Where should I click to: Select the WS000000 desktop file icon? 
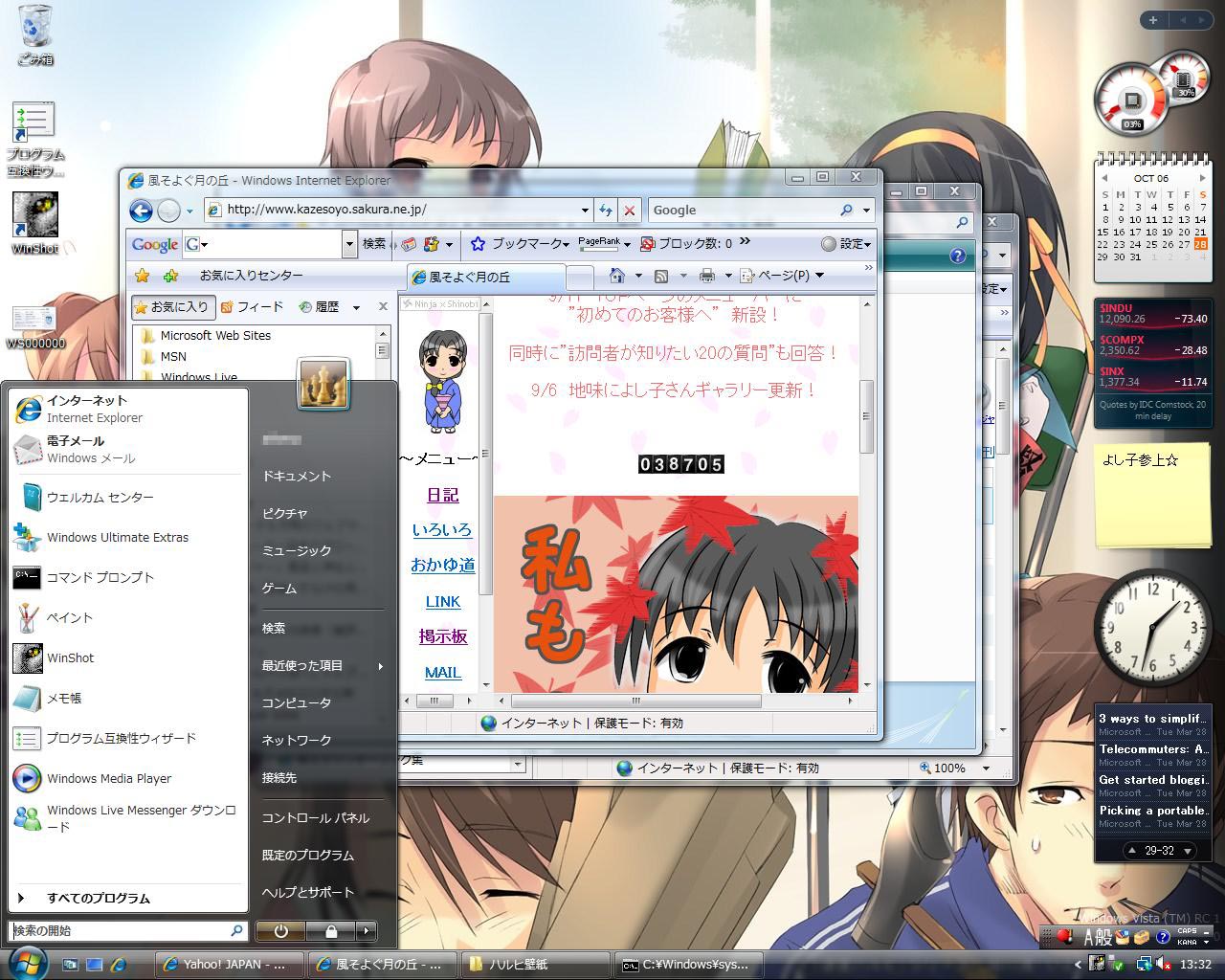pos(35,327)
